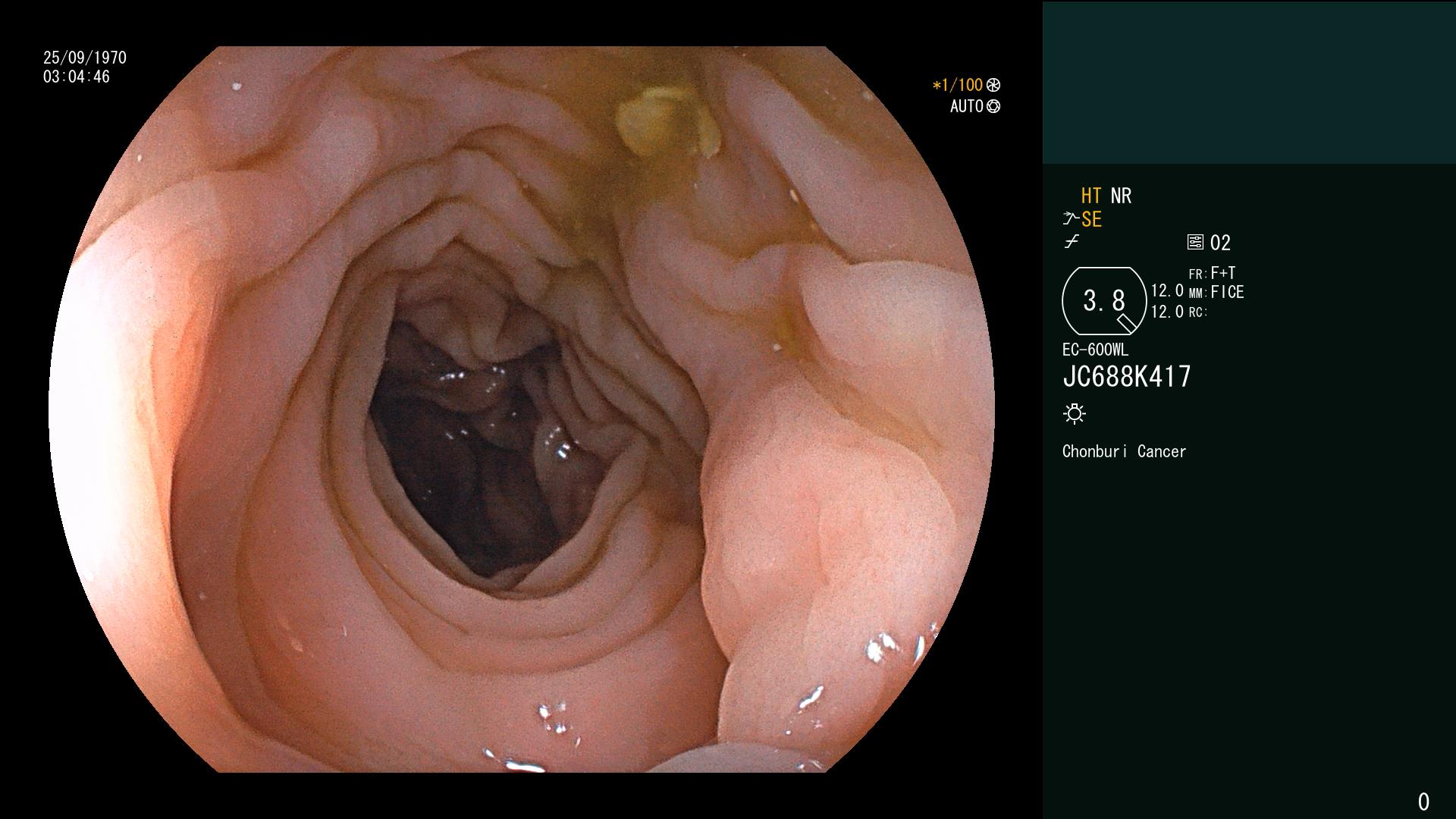Screen dimensions: 1456x819
Task: Click the 02 preset number
Action: (1220, 243)
